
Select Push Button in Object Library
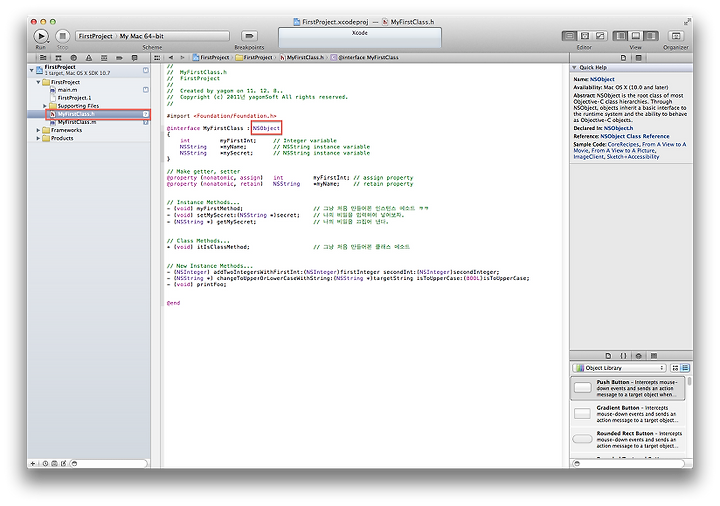tap(628, 388)
